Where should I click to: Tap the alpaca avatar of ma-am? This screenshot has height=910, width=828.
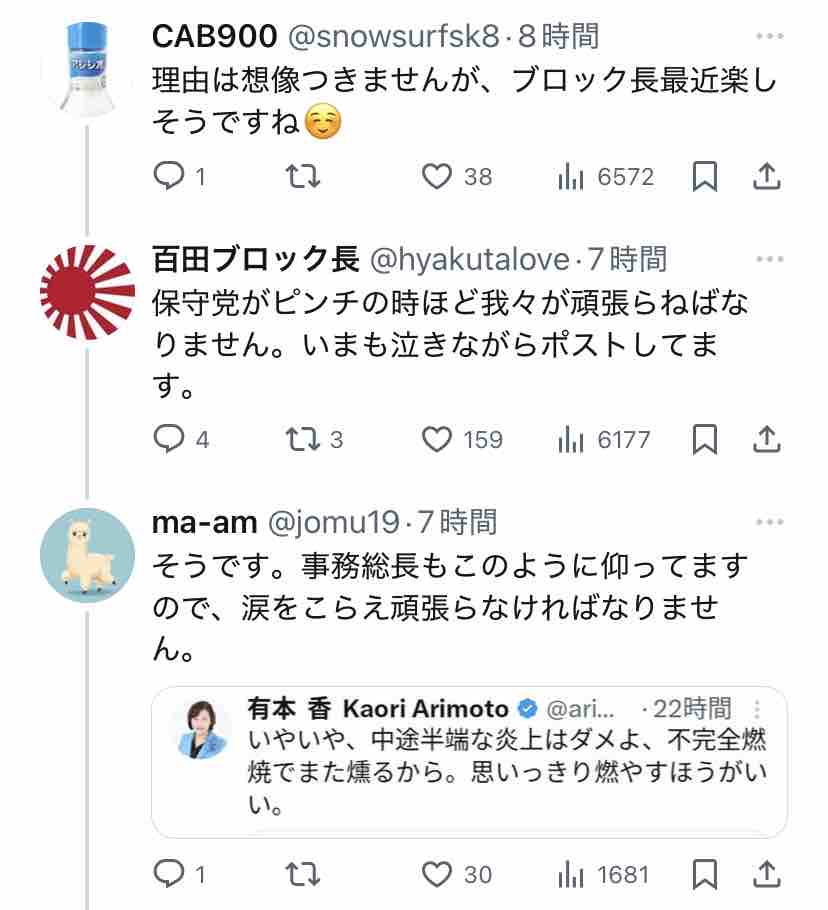(87, 555)
